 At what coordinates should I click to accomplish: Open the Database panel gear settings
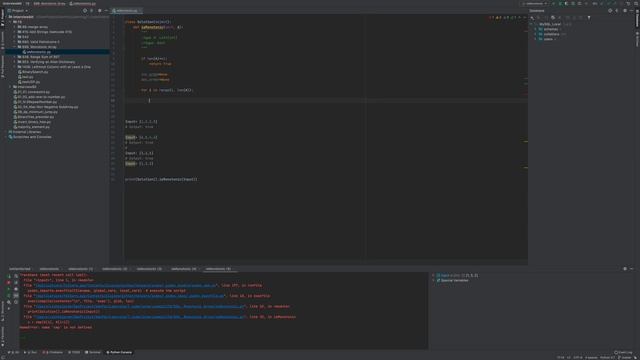pyautogui.click(x=625, y=11)
